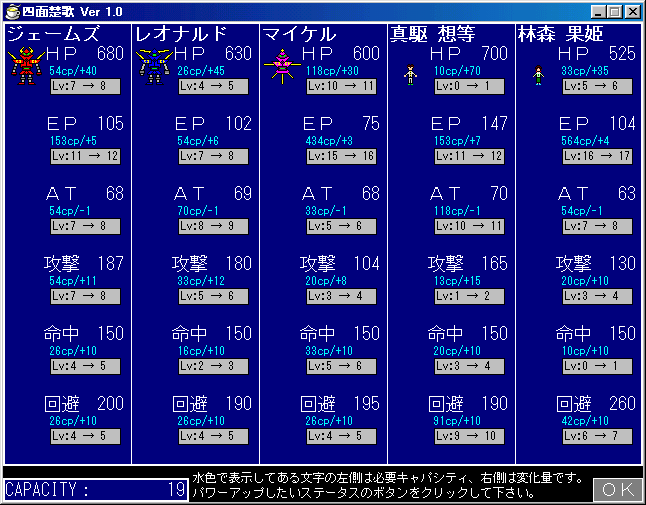Upgrade 真駆 想等 EP with Lv:11 → 12 button

[470, 157]
